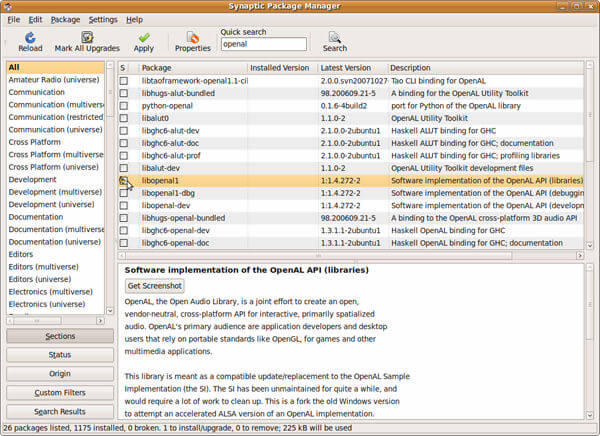
Task: Click the Reload toolbar icon
Action: tap(30, 38)
